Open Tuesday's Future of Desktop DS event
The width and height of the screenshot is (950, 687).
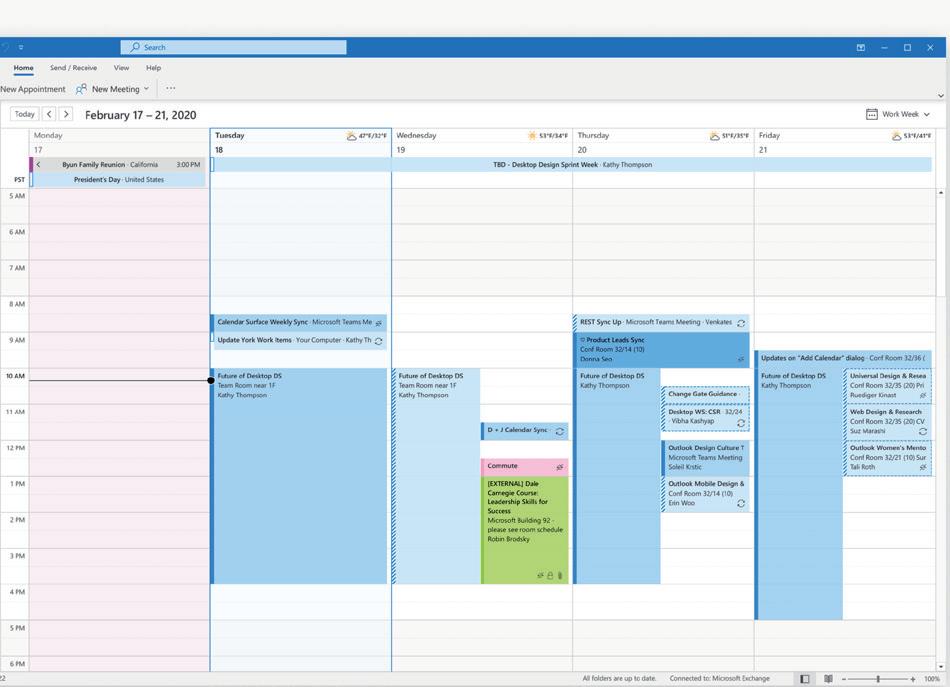pyautogui.click(x=299, y=476)
